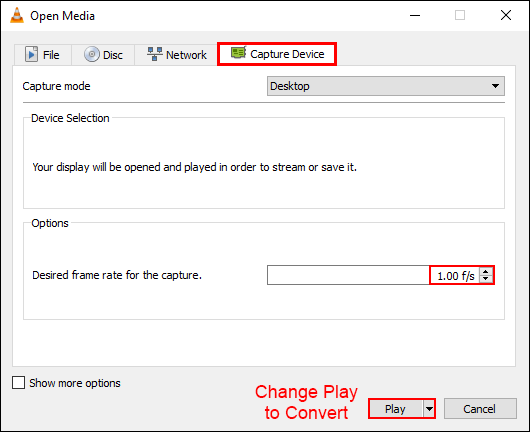Click the 'Capture mode' label

[x=56, y=86]
